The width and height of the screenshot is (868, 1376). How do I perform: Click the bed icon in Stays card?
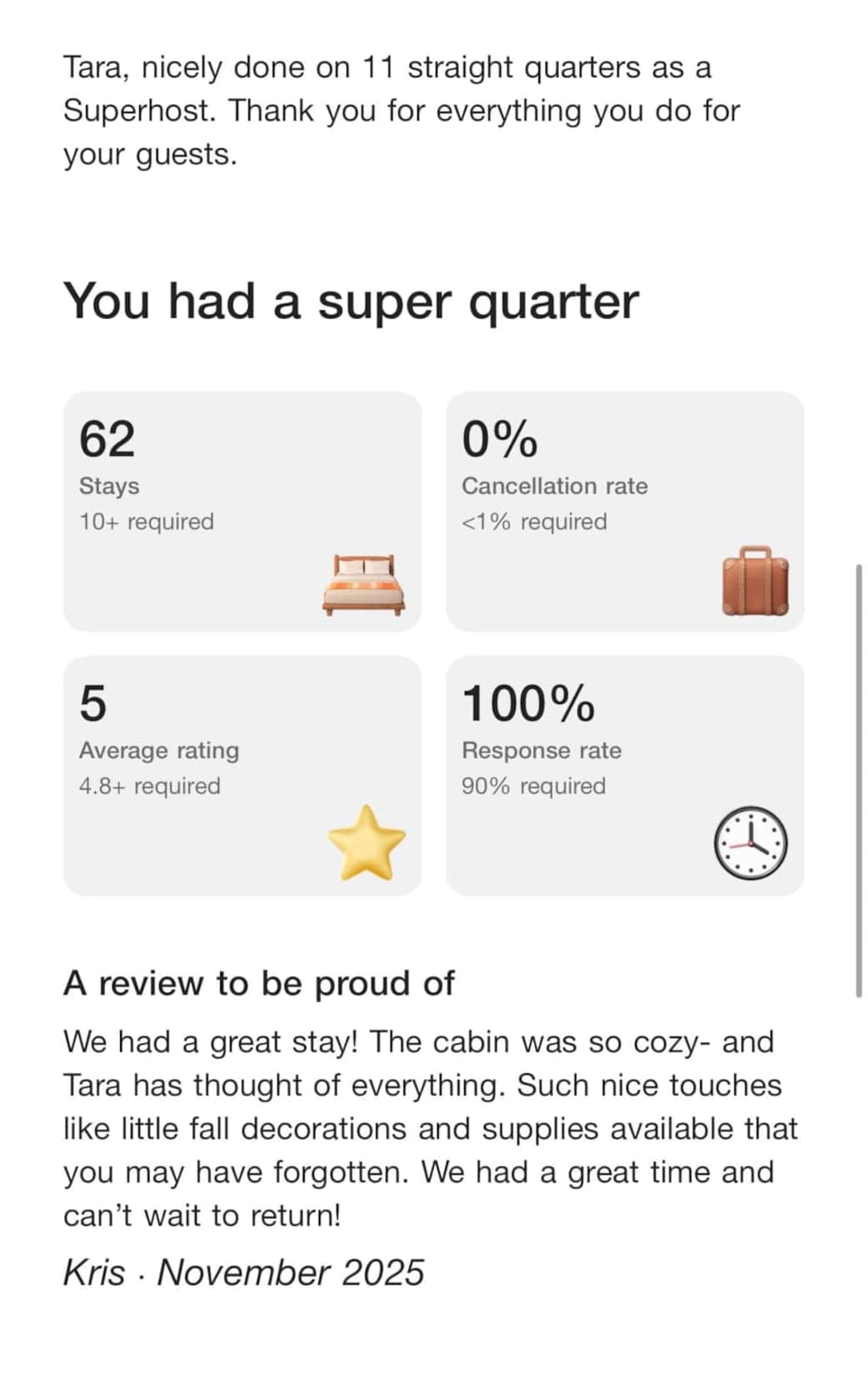click(364, 584)
